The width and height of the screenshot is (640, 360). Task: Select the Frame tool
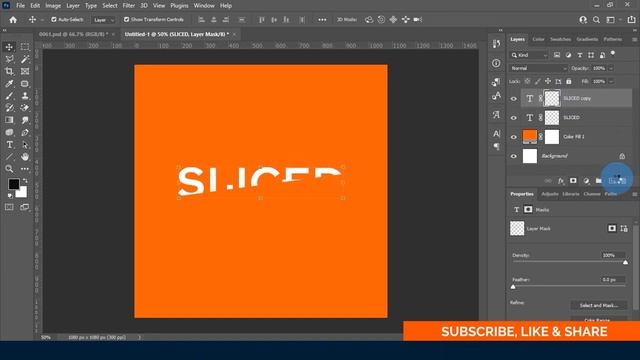(25, 71)
